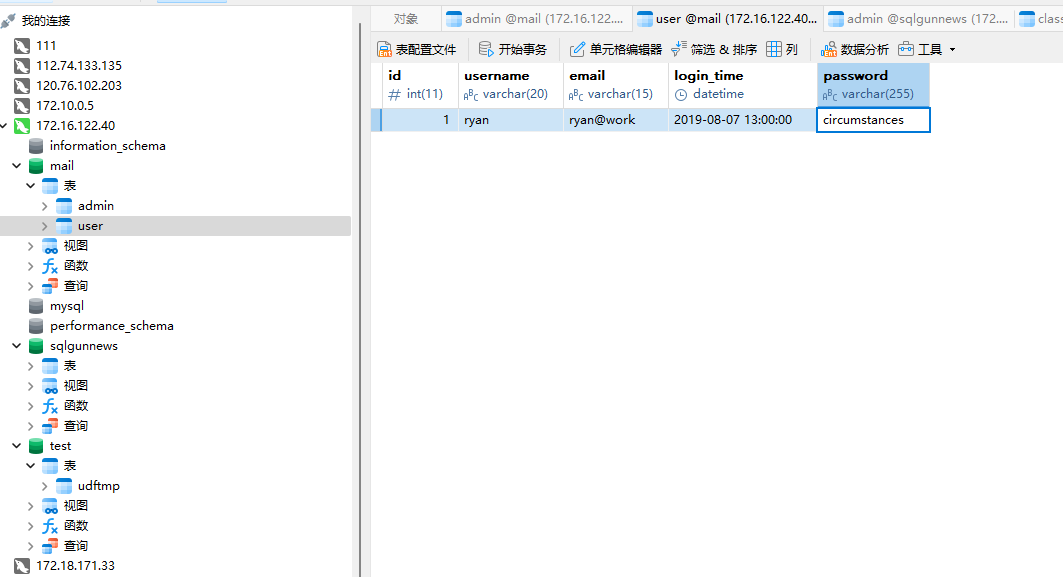
Task: Open Filter & Sort (筛选 & 排序)
Action: coord(714,49)
